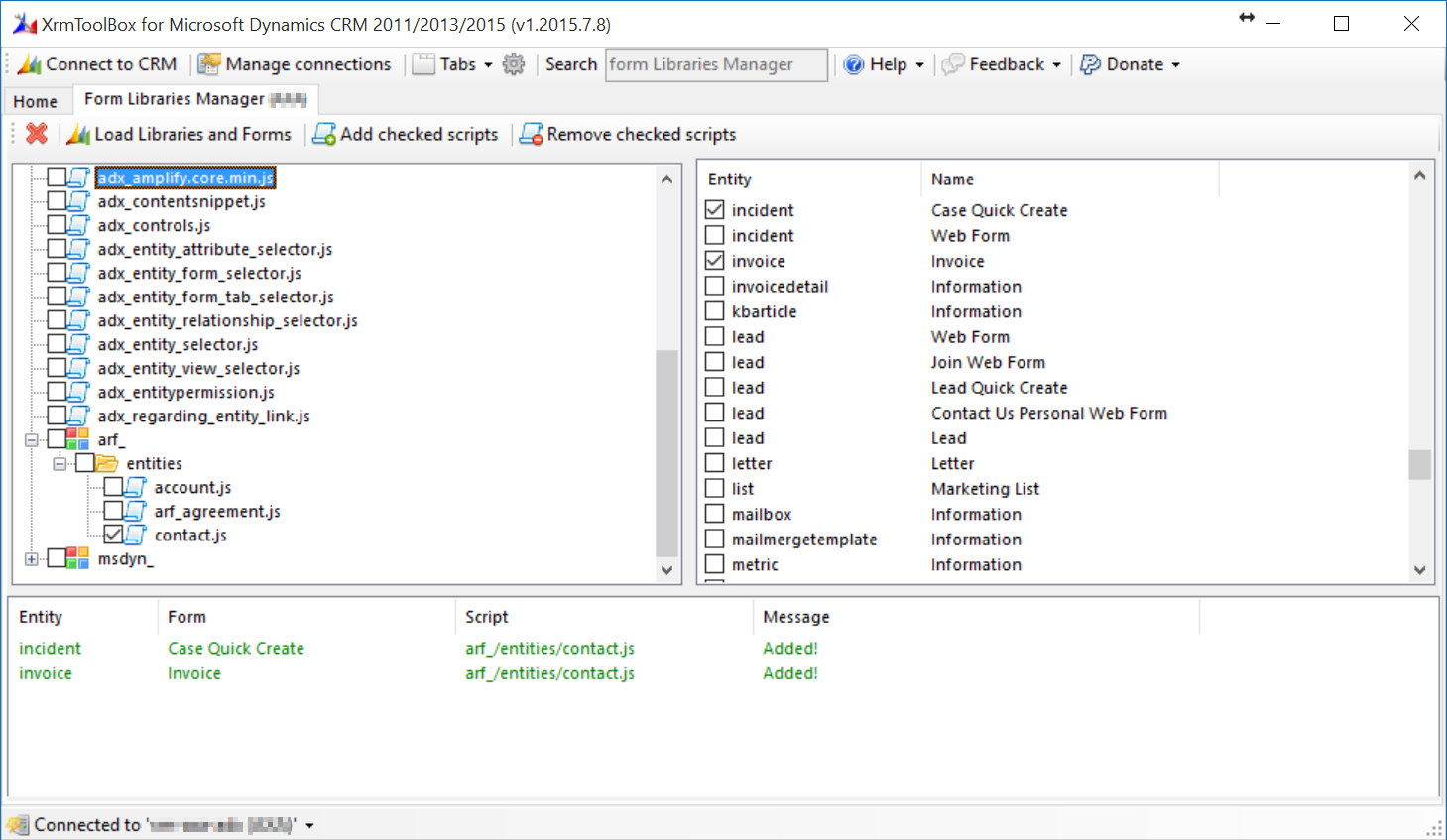
Task: Open the connection dropdown in status bar
Action: (x=309, y=825)
